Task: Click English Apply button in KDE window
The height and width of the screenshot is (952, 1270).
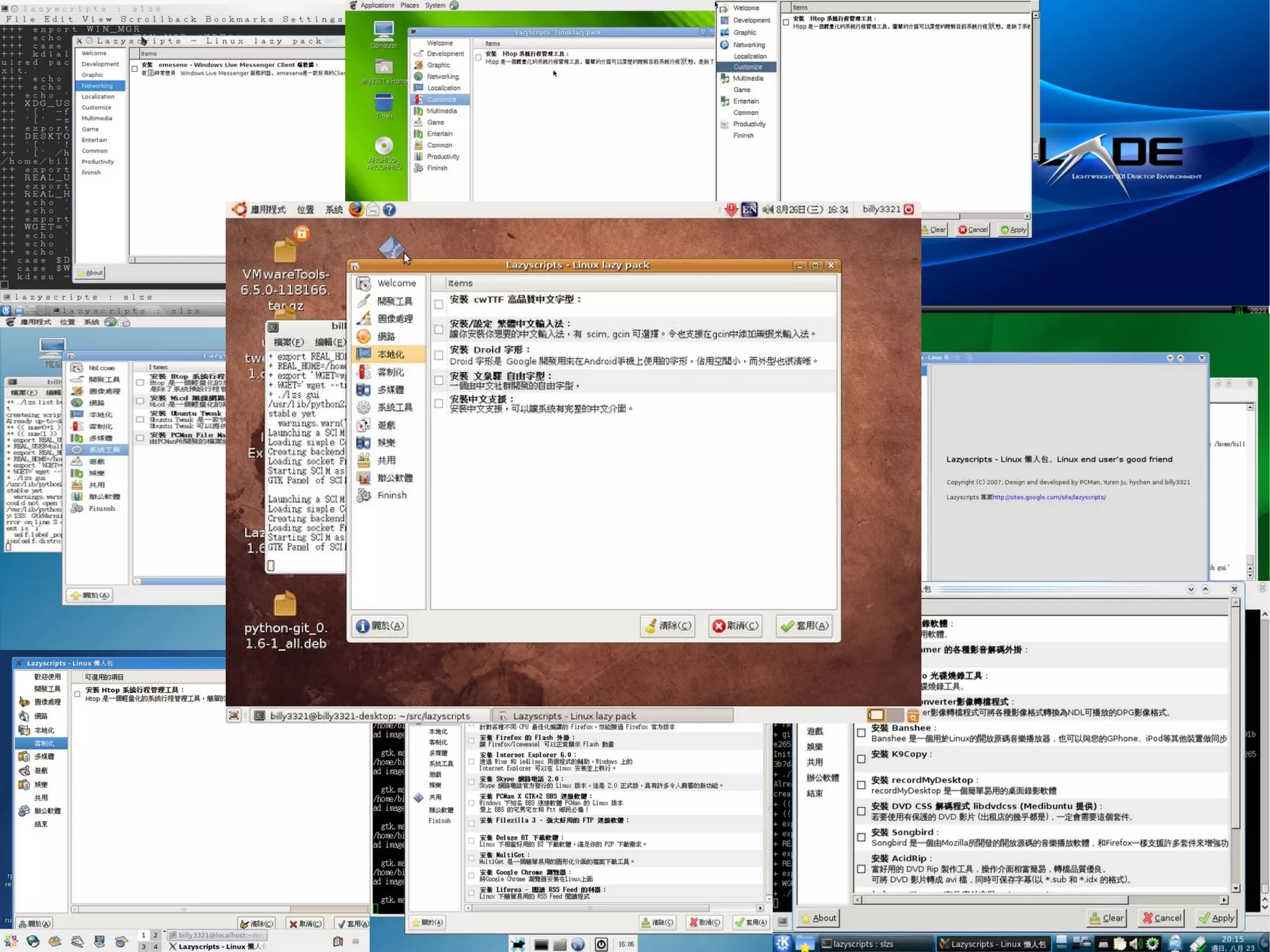Action: point(1217,918)
